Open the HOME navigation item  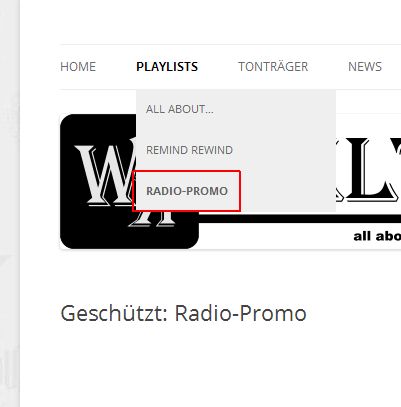[x=78, y=67]
